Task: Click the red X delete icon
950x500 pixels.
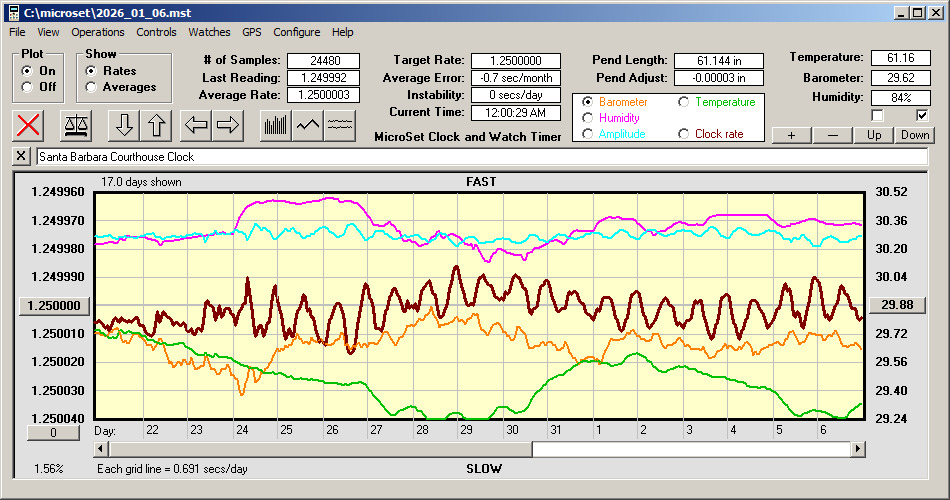Action: coord(30,125)
